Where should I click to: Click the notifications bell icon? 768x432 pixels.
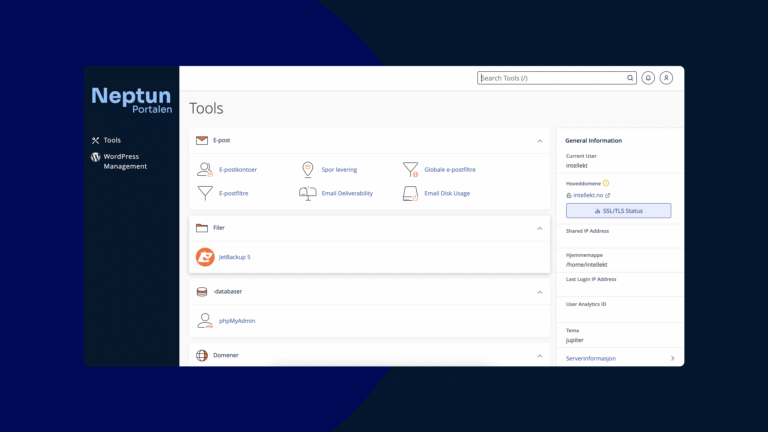point(648,78)
